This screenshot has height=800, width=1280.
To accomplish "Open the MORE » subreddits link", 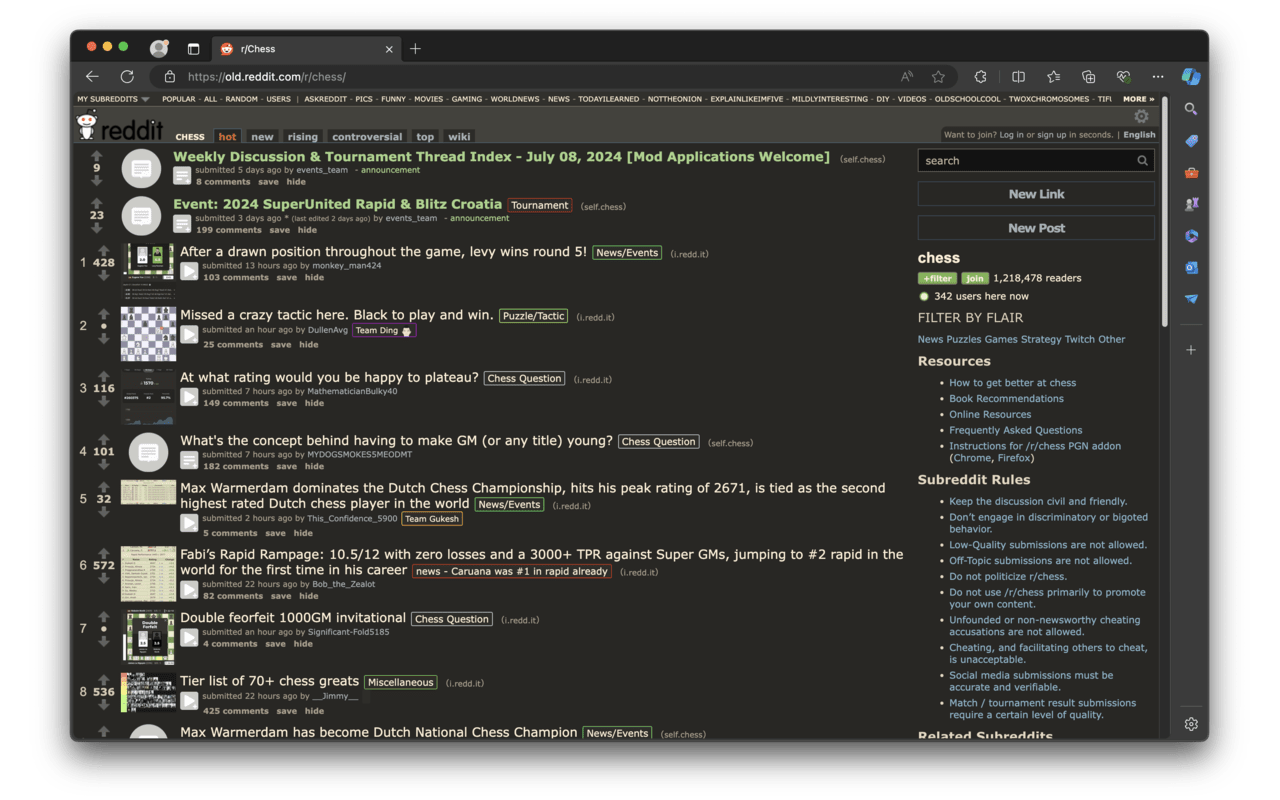I will [x=1138, y=99].
